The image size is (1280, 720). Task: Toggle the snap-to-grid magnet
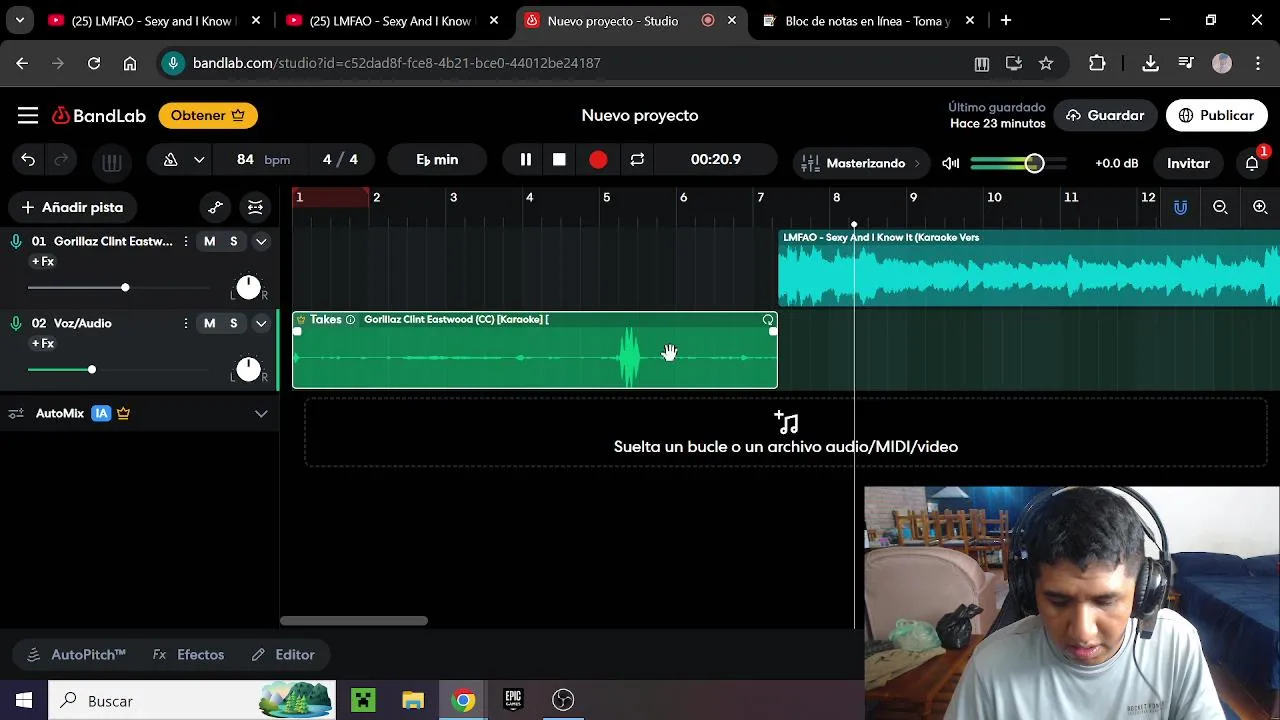point(1181,207)
